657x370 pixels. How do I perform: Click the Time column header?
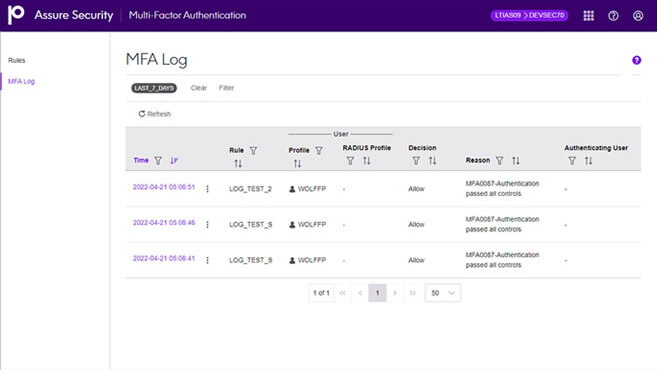[x=141, y=160]
